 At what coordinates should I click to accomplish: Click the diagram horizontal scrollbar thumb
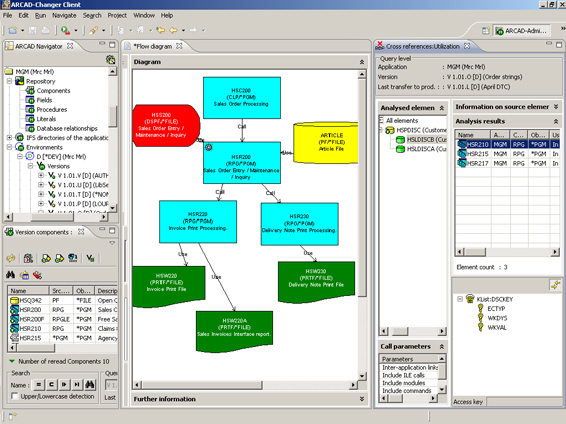202,385
